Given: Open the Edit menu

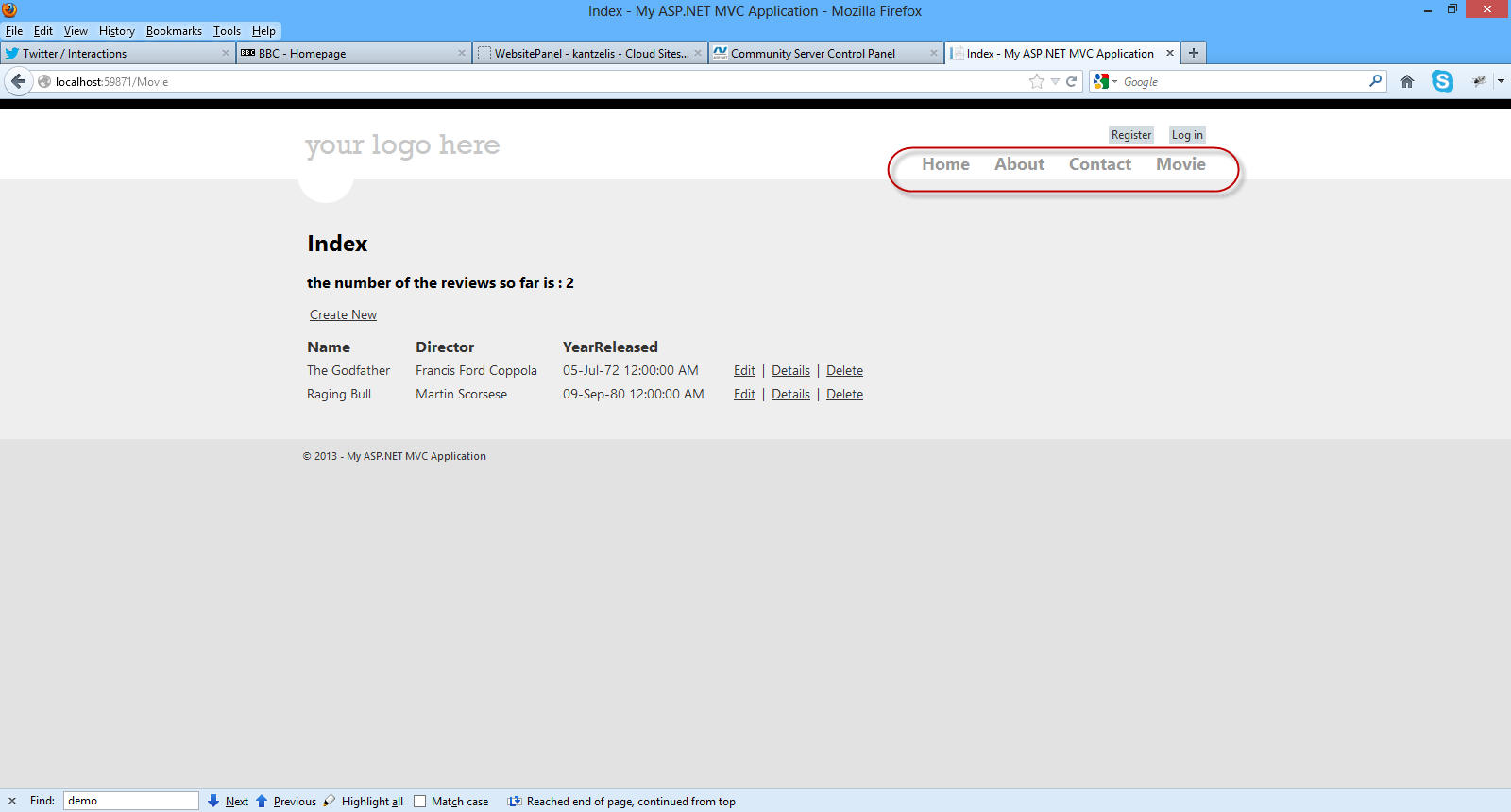Looking at the screenshot, I should point(43,30).
